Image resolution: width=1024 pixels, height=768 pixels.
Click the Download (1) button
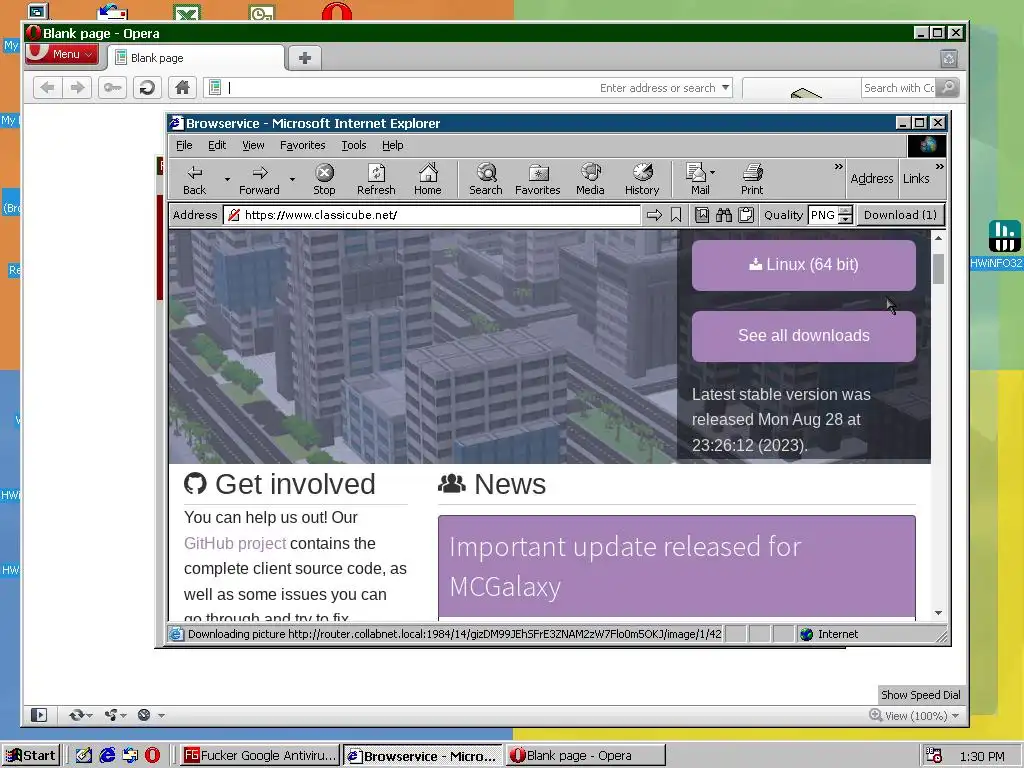900,215
